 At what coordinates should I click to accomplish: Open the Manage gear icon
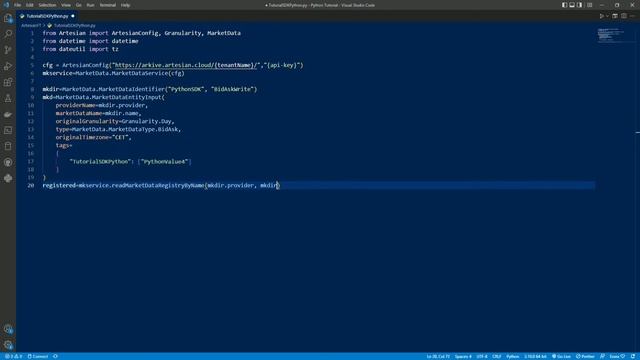click(x=8, y=345)
